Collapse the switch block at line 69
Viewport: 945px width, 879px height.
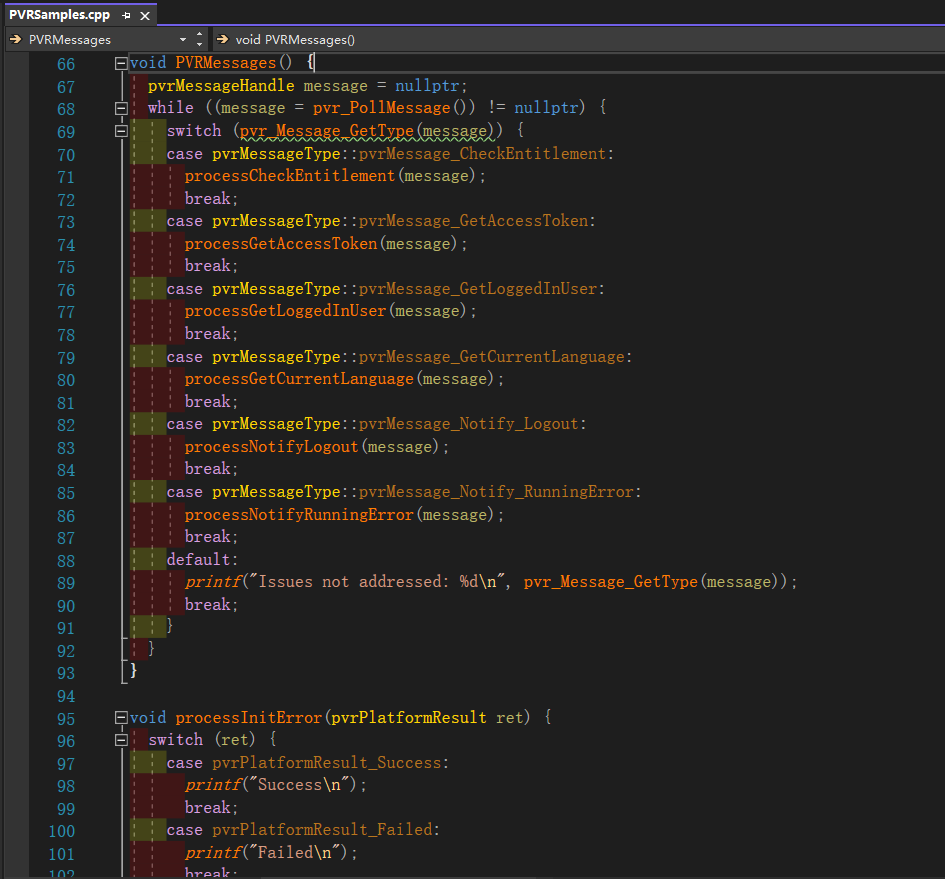pos(121,131)
